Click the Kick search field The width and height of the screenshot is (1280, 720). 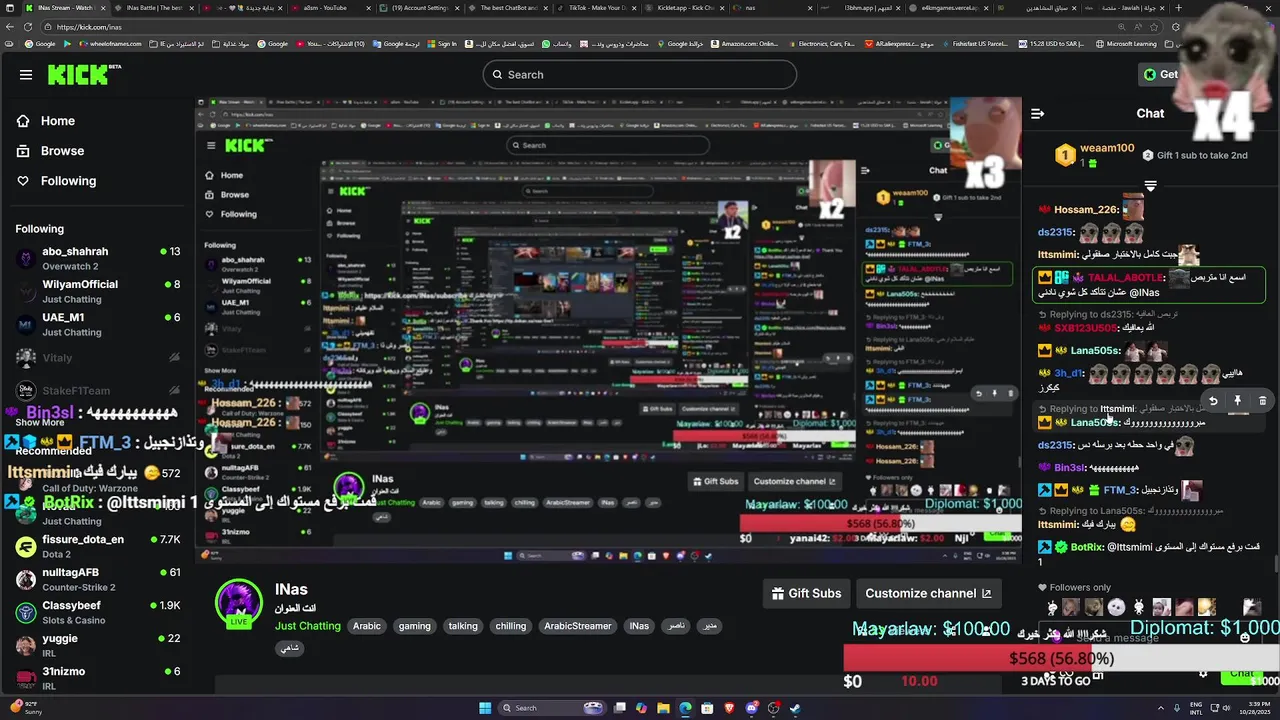click(640, 75)
